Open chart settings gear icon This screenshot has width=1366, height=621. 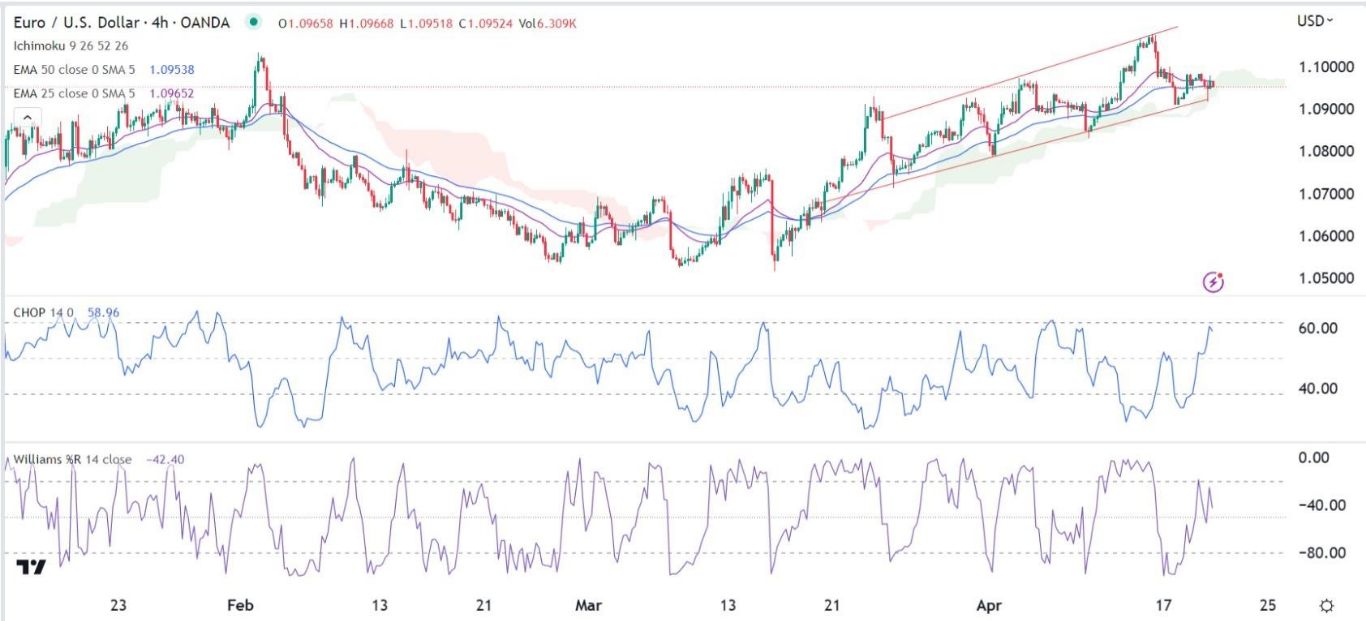pos(1326,605)
